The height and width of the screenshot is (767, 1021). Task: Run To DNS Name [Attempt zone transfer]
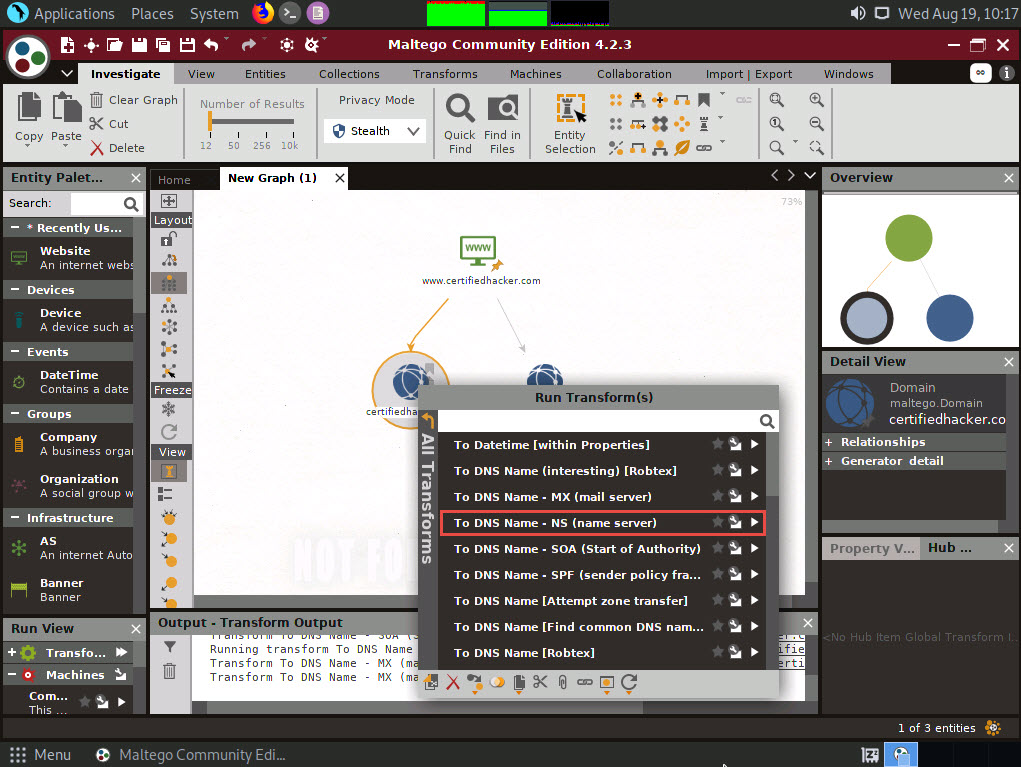(x=602, y=601)
